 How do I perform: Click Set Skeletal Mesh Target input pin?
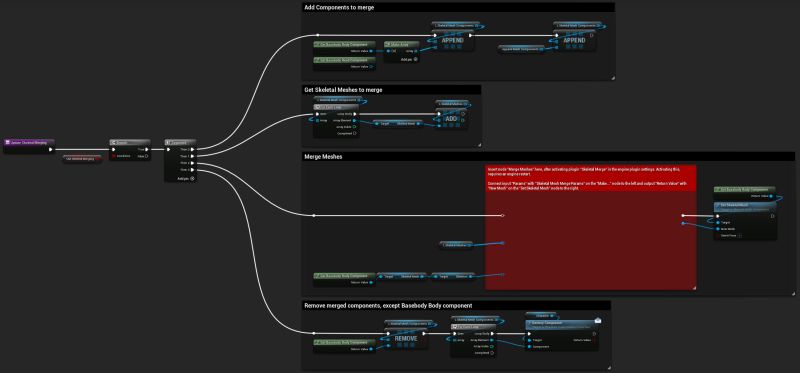pos(718,222)
